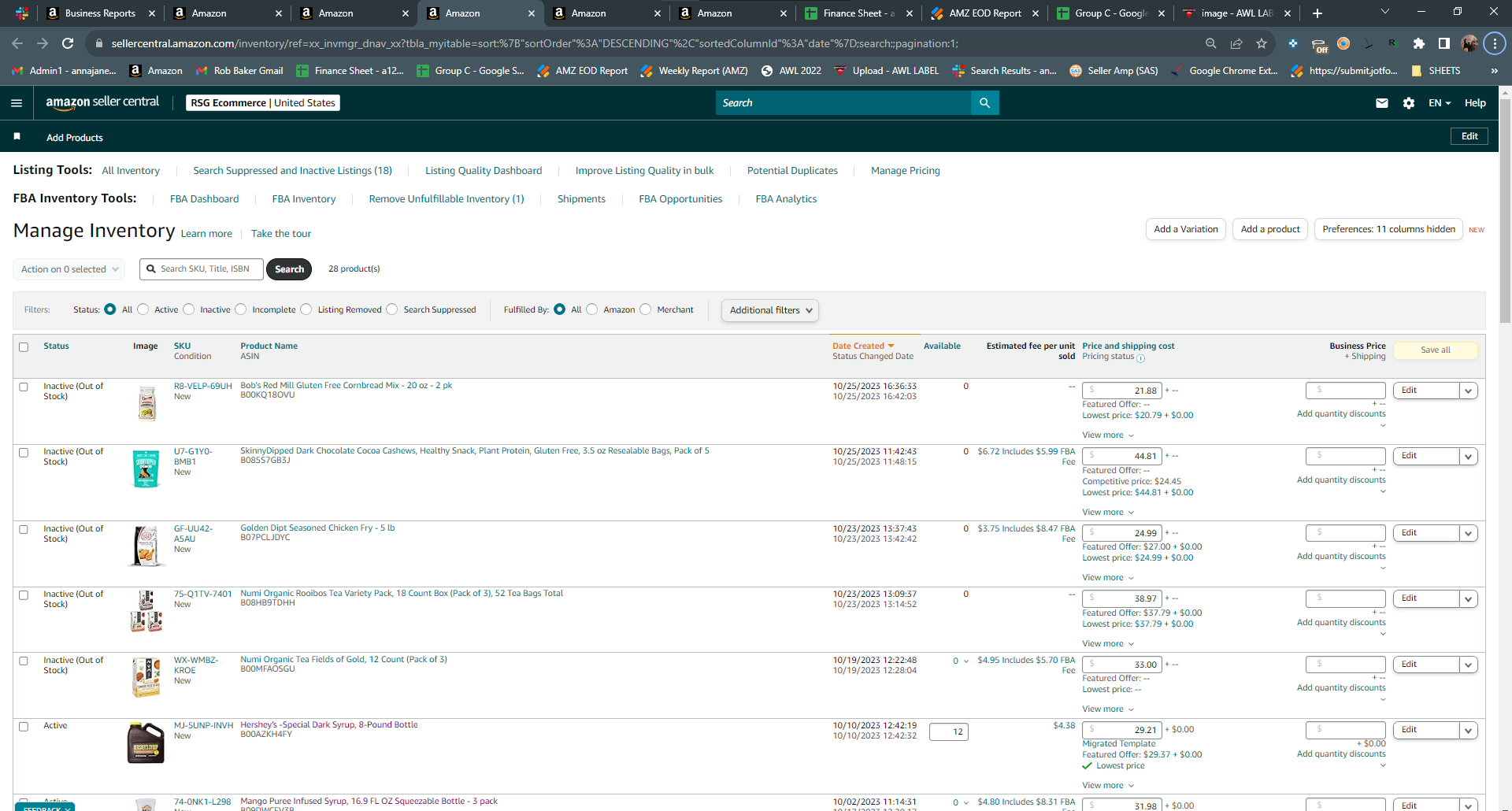This screenshot has width=1512, height=811.
Task: Click the pricing status info icon
Action: coord(1140,358)
